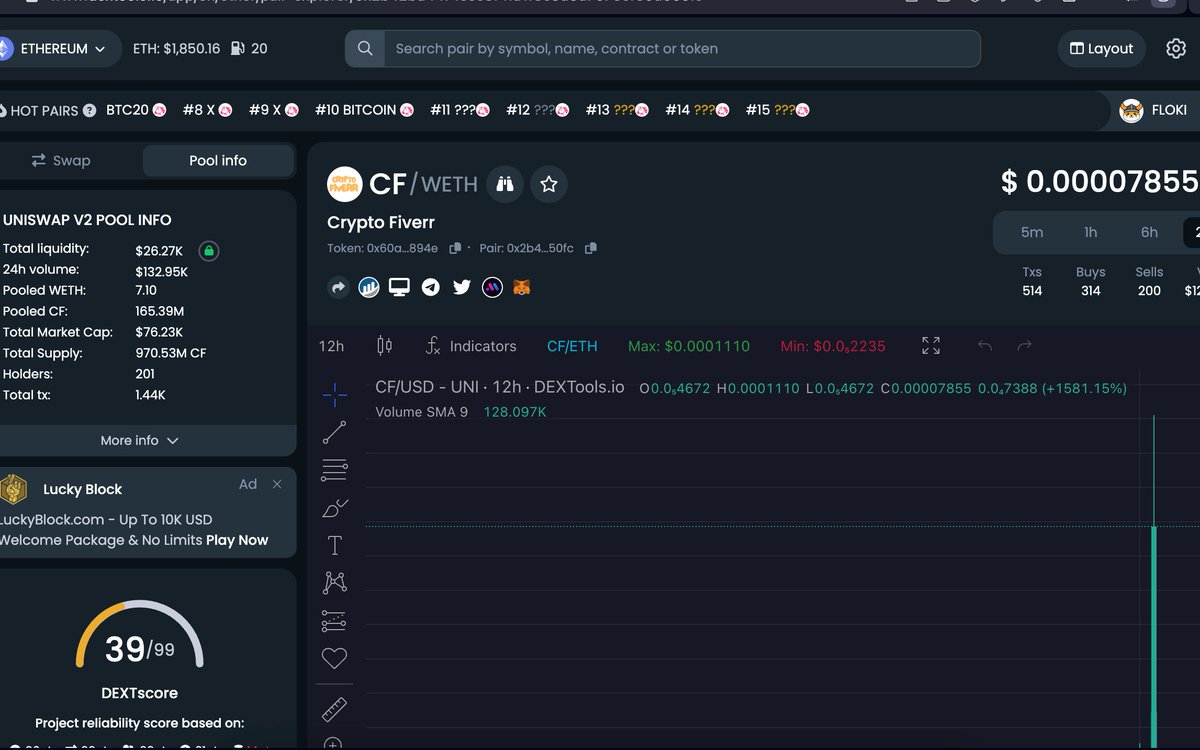Click the Holders 201 value
Viewport: 1200px width, 750px height.
145,374
